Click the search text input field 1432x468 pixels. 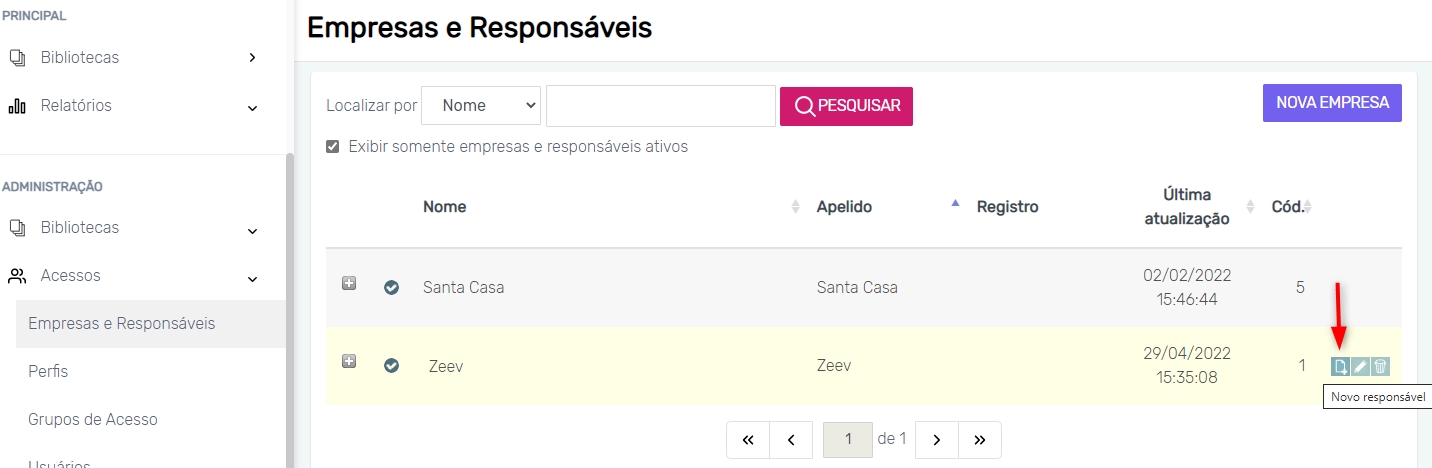(x=661, y=106)
